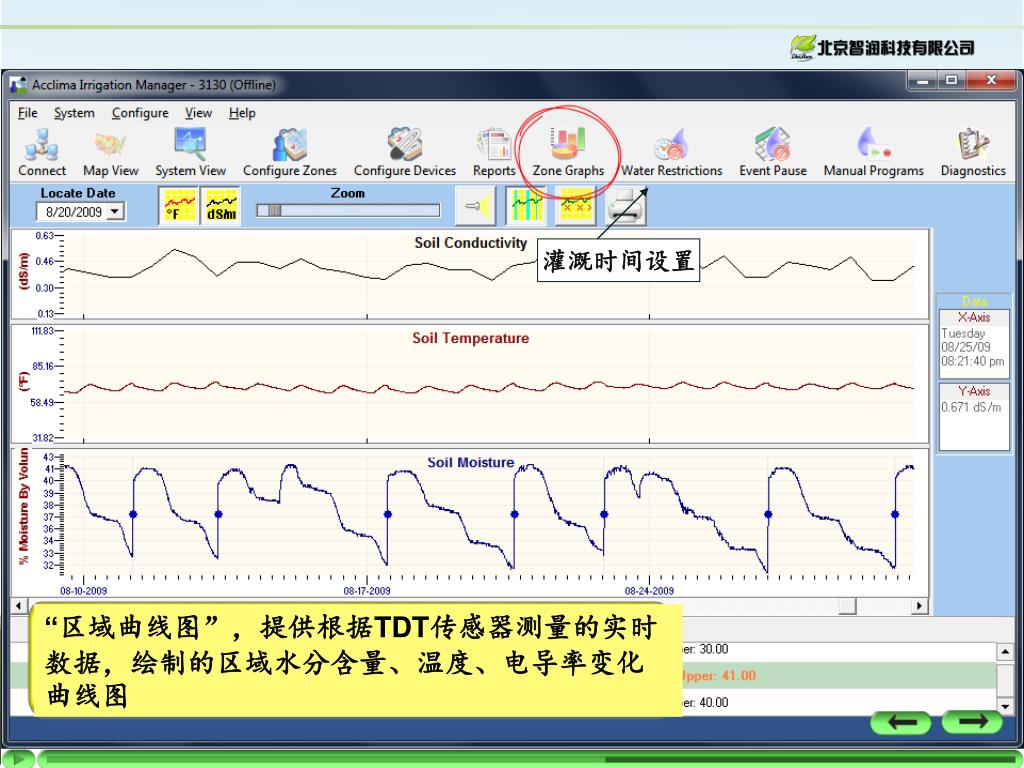The width and height of the screenshot is (1024, 768).
Task: Open Diagnostics
Action: coord(973,153)
